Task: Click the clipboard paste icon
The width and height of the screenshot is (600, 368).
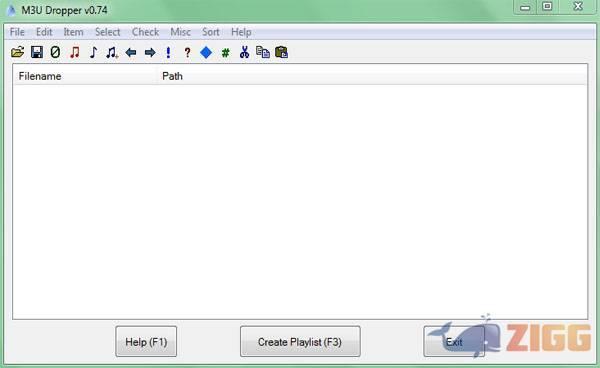Action: [281, 52]
